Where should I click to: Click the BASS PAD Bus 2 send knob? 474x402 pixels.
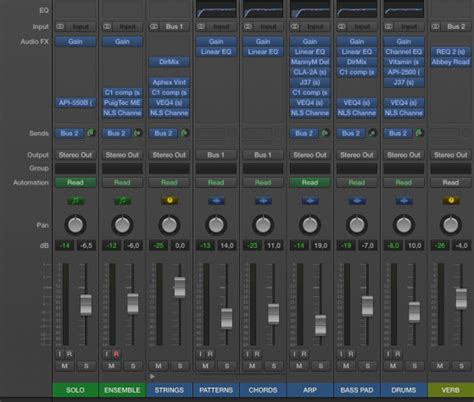[373, 133]
